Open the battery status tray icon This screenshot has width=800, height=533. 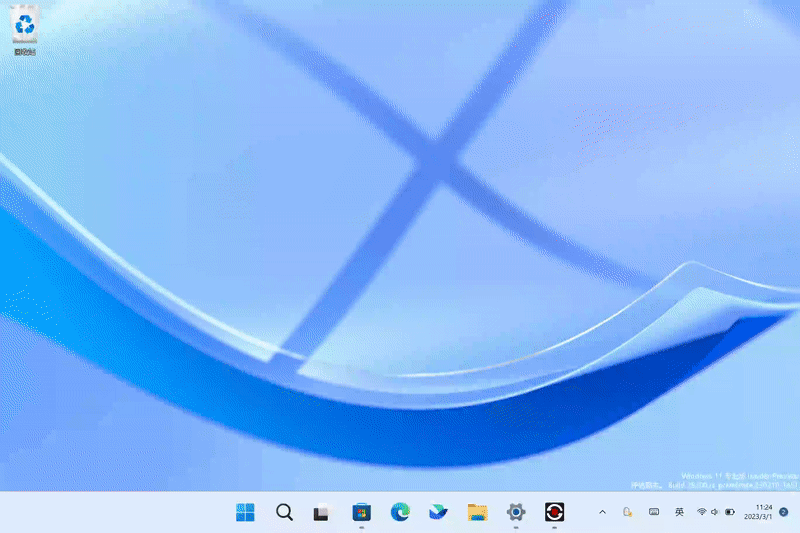coord(730,512)
